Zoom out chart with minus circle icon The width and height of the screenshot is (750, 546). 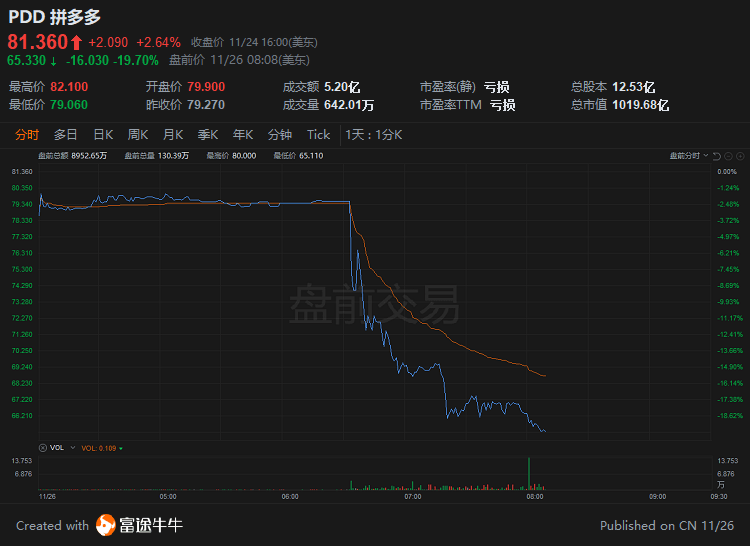[x=728, y=156]
